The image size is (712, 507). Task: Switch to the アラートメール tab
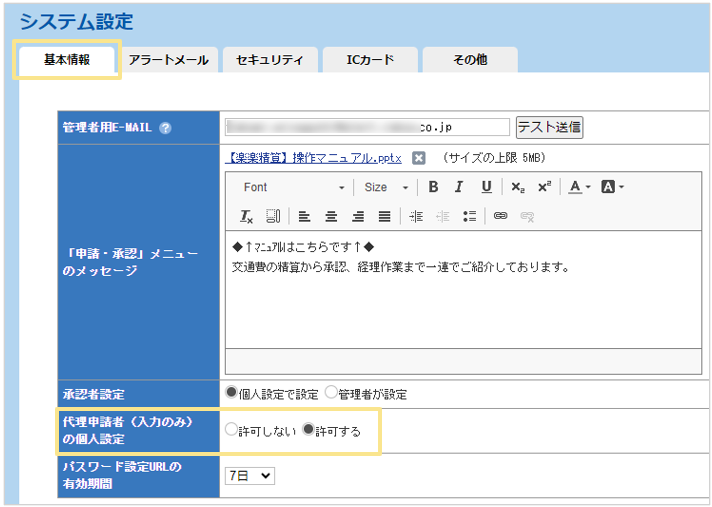(168, 60)
